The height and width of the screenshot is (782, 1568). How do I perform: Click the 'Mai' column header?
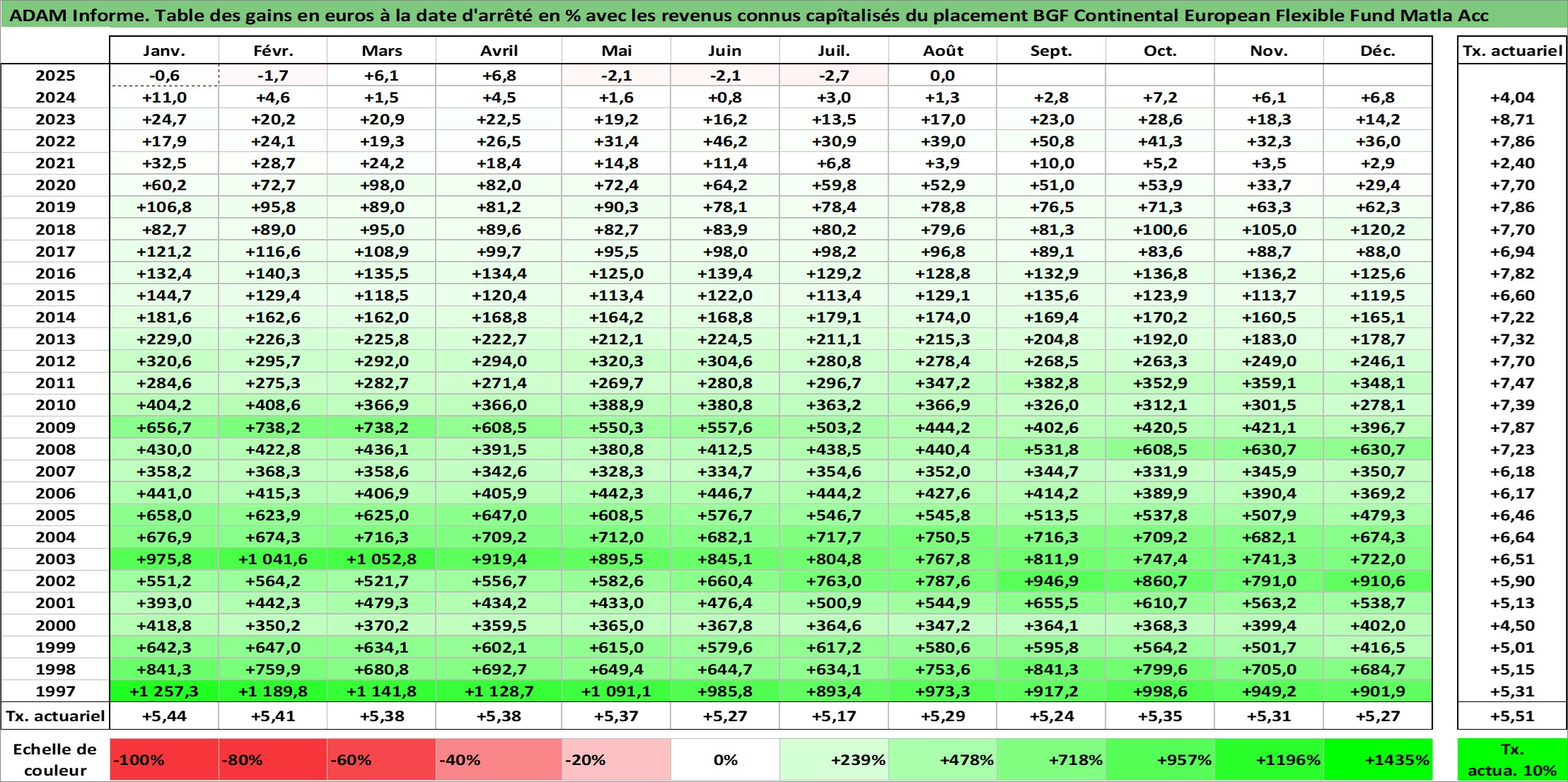pos(616,51)
